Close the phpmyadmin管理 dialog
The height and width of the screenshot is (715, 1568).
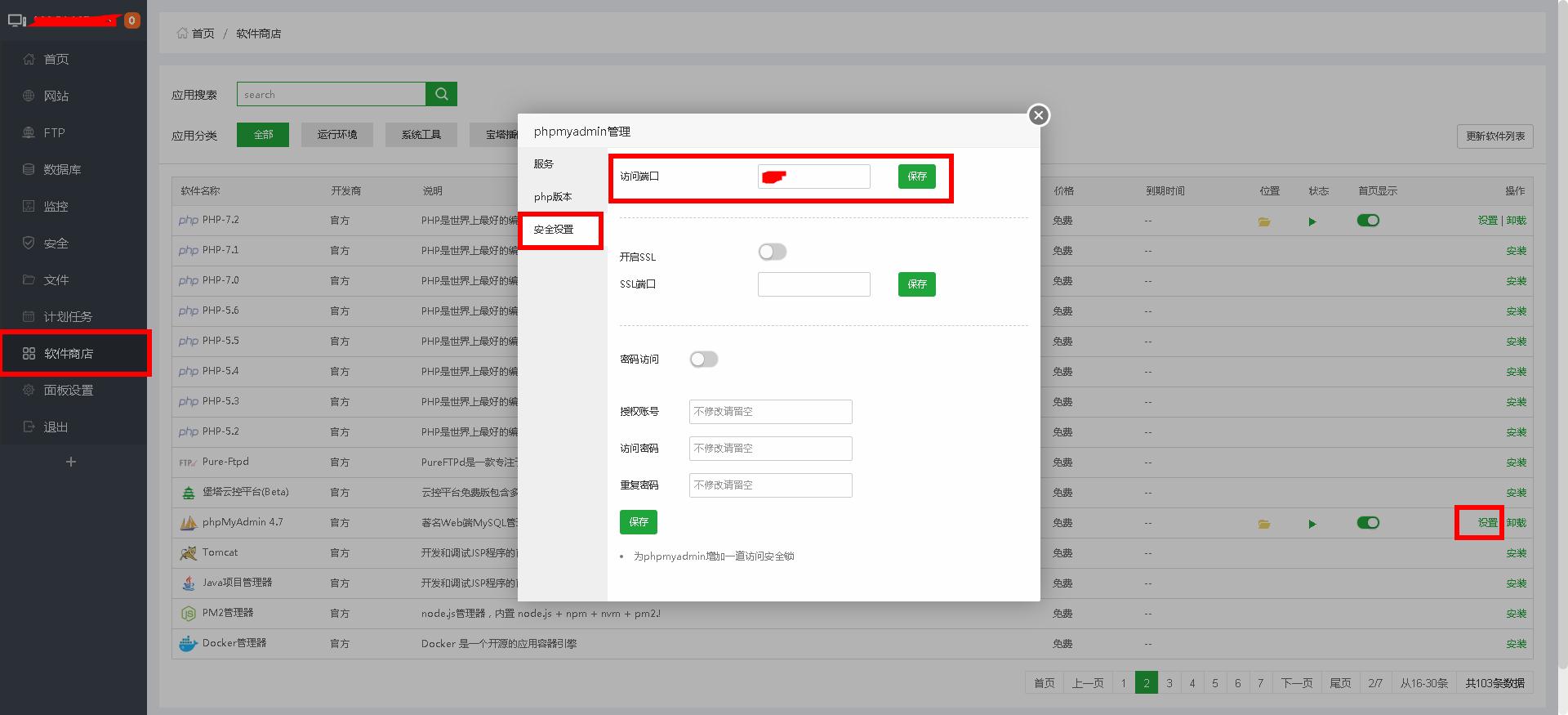pyautogui.click(x=1039, y=115)
